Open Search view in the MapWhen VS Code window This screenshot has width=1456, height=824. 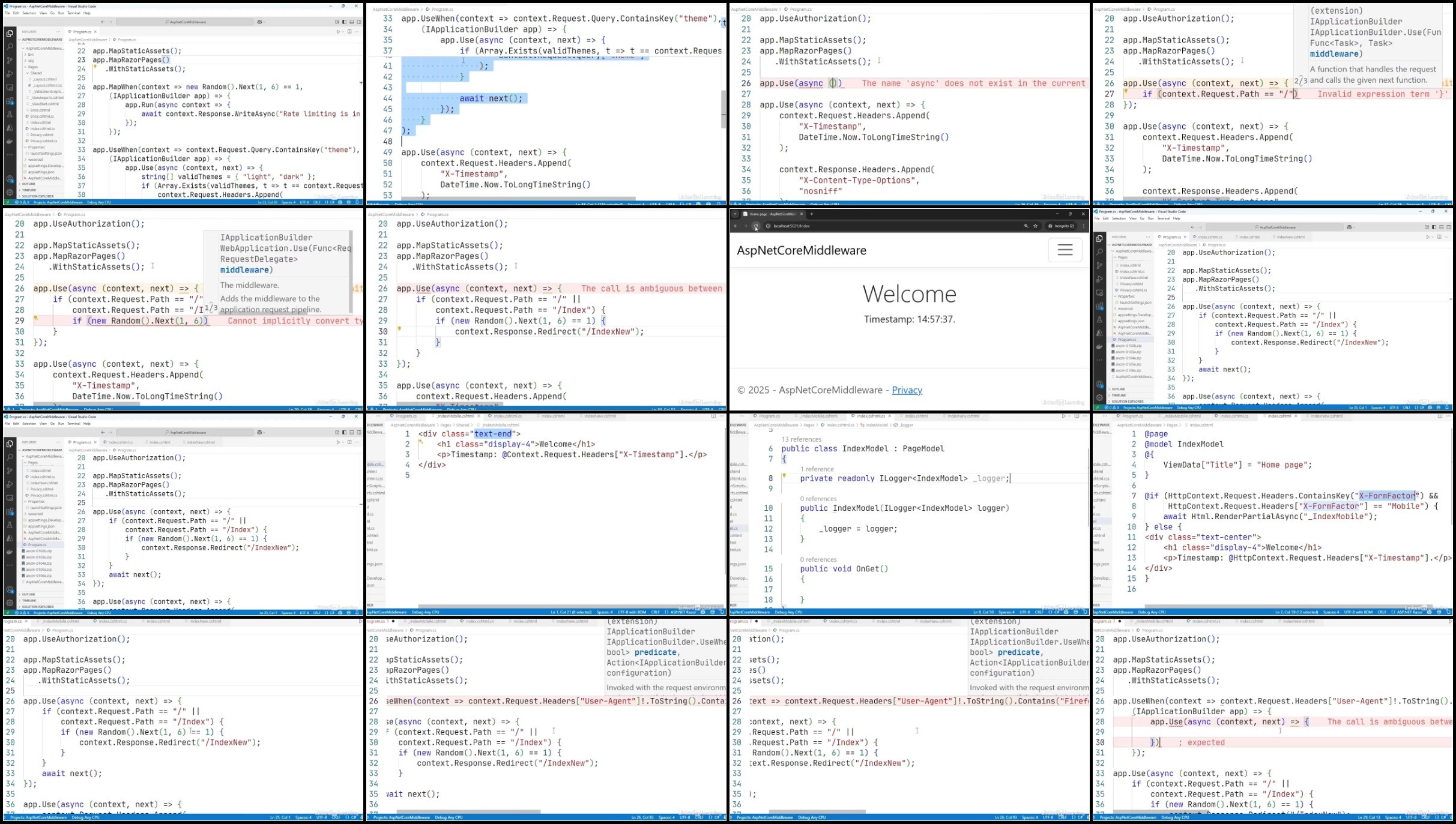[10, 46]
